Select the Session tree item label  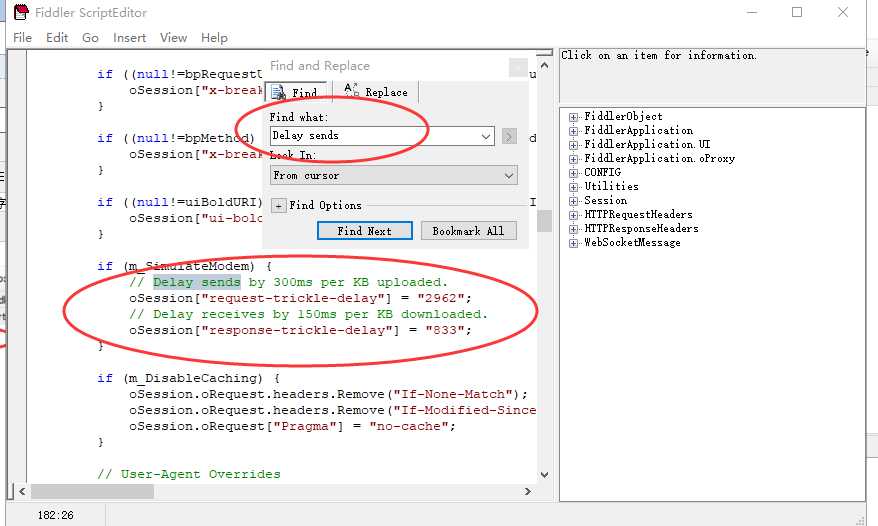coord(605,201)
